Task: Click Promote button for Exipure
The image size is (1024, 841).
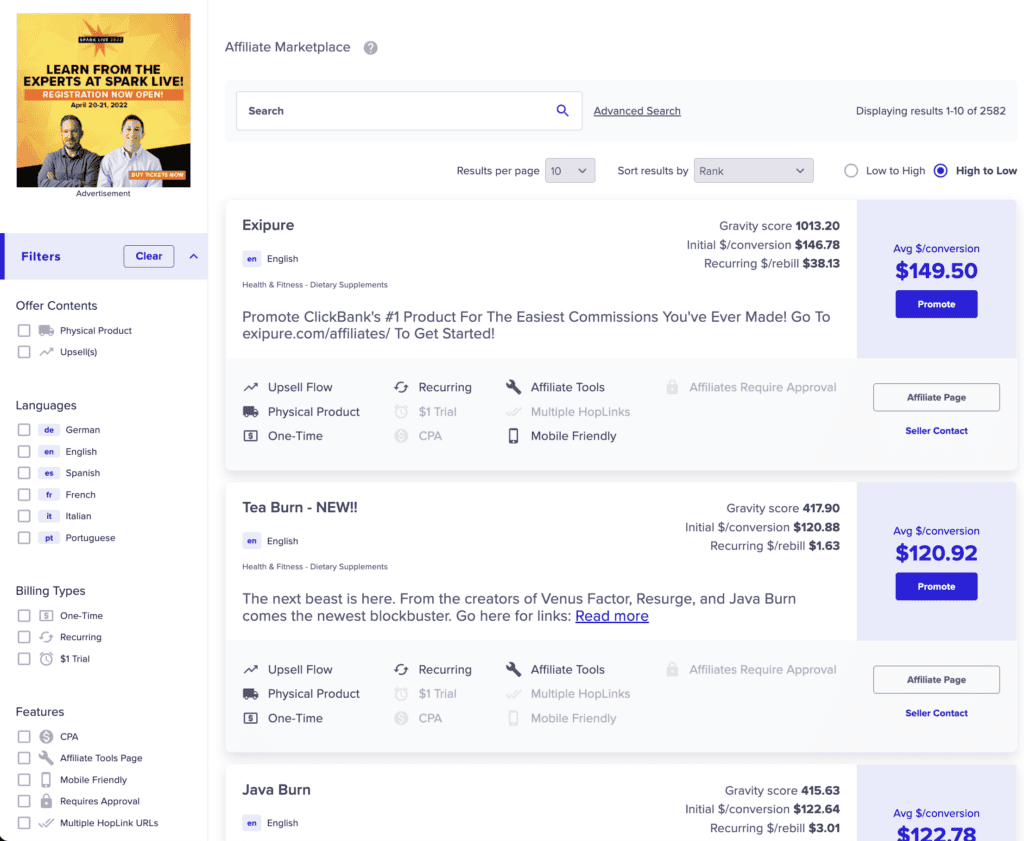Action: coord(936,304)
